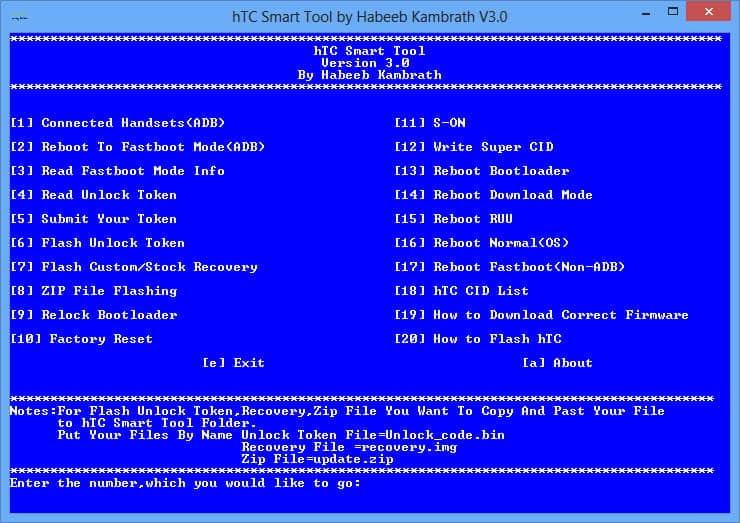
Task: Click the 'Notes:For Flash Unlock Token' line
Action: (x=337, y=411)
